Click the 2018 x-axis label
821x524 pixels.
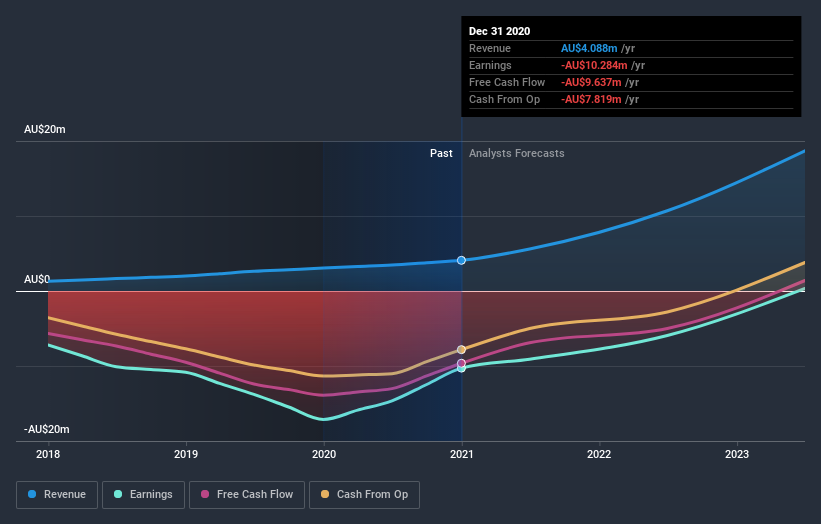tap(48, 454)
